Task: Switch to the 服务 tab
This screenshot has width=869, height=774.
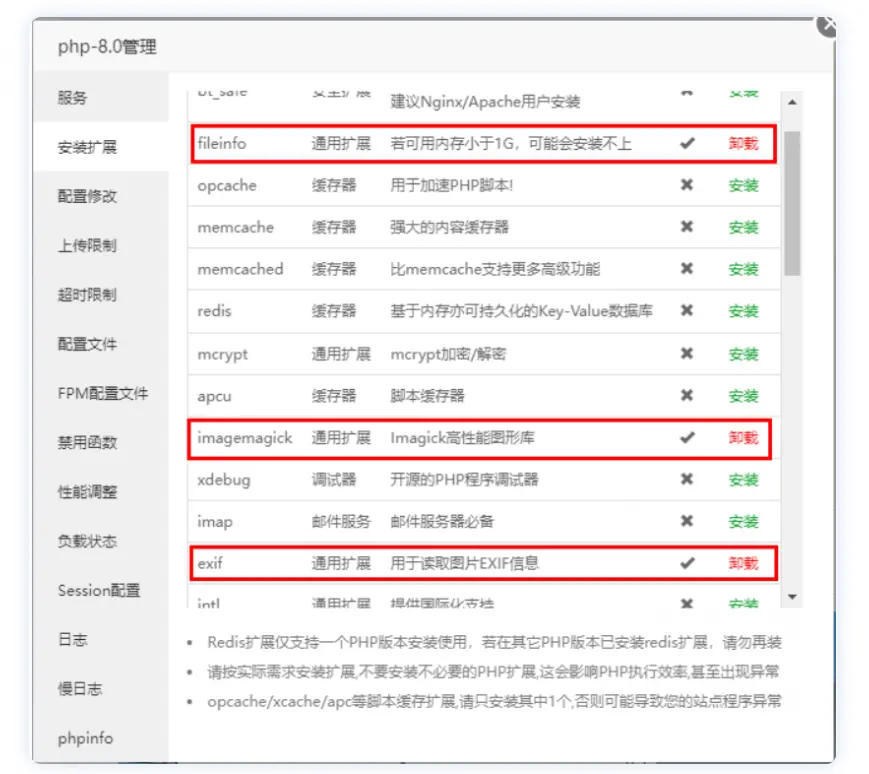Action: click(74, 97)
